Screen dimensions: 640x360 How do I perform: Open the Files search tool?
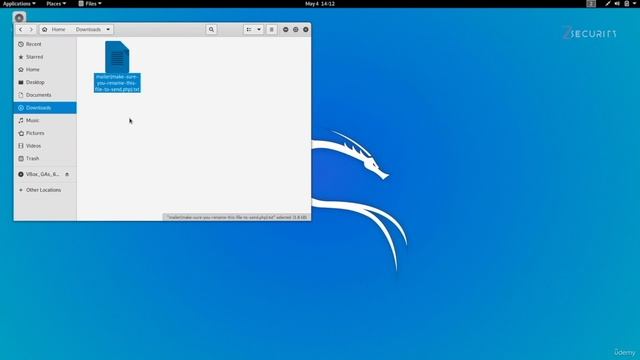coord(211,29)
